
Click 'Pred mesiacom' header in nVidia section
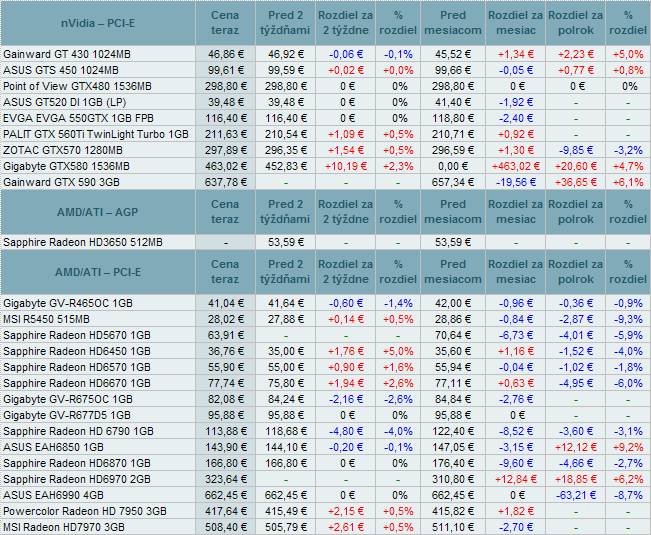click(453, 23)
